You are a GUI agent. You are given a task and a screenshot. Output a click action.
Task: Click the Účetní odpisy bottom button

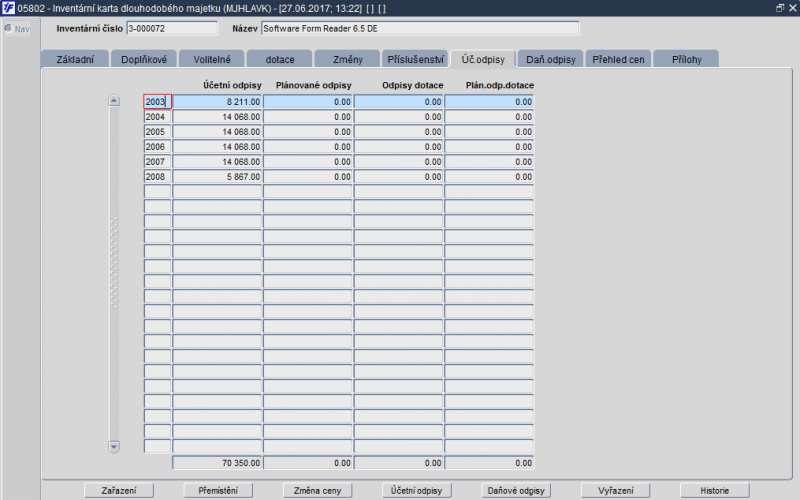tap(416, 490)
